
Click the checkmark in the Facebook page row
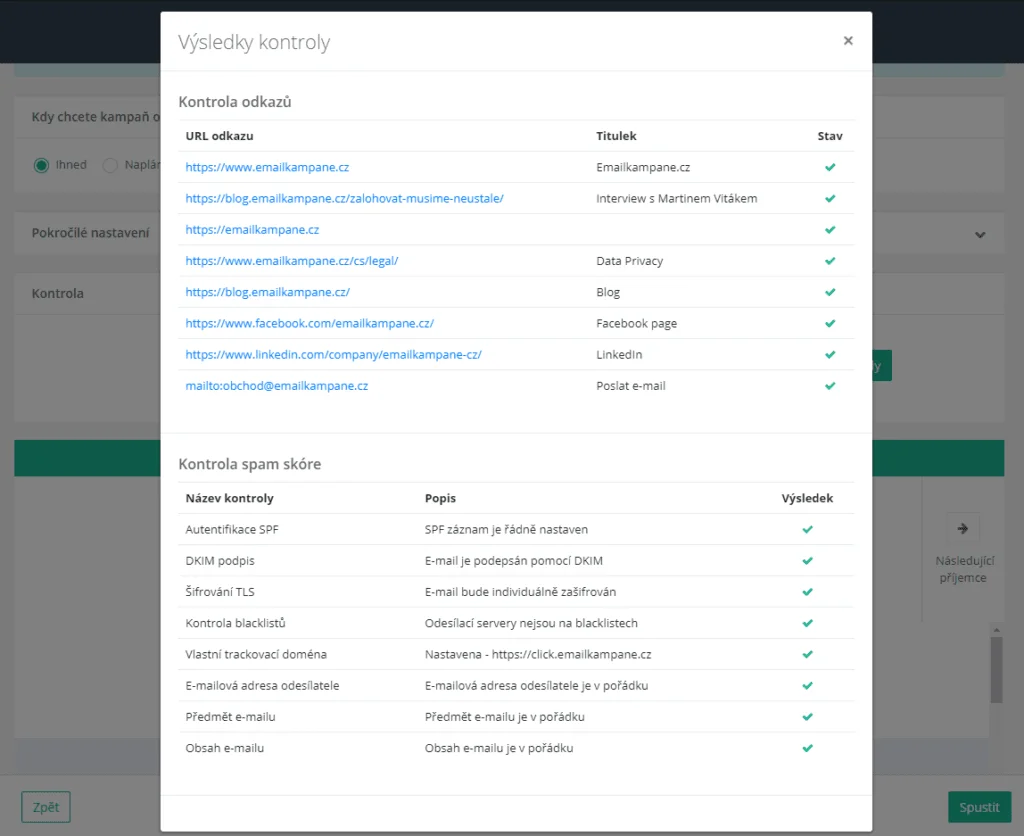(x=830, y=323)
